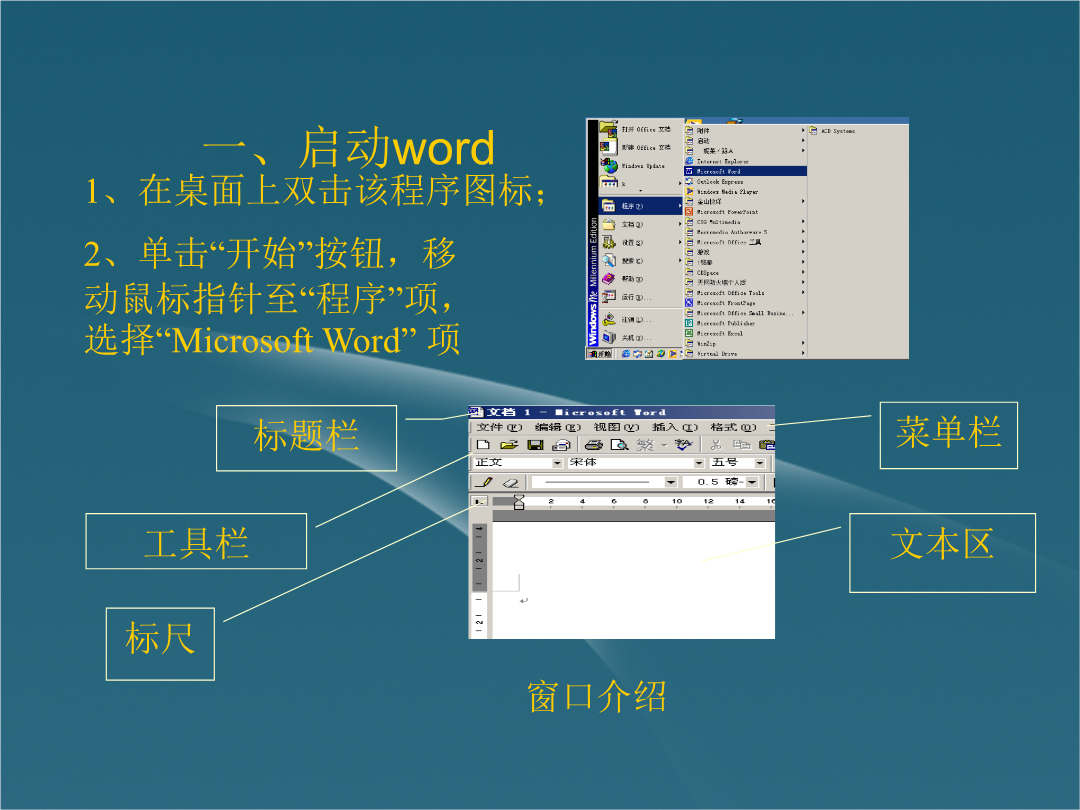Click the Print icon in Word toolbar

point(594,445)
